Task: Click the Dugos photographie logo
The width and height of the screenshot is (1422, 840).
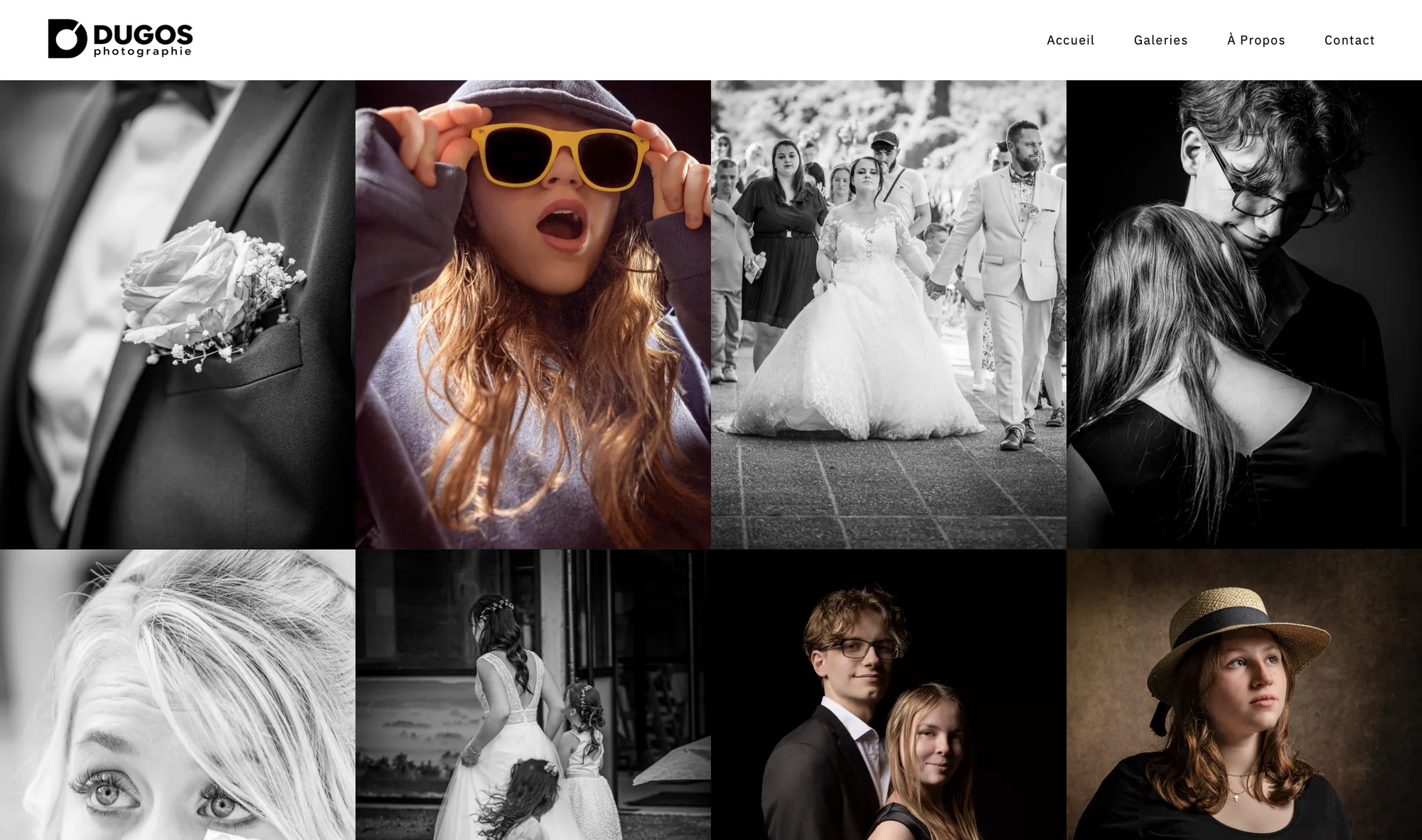Action: click(x=120, y=38)
